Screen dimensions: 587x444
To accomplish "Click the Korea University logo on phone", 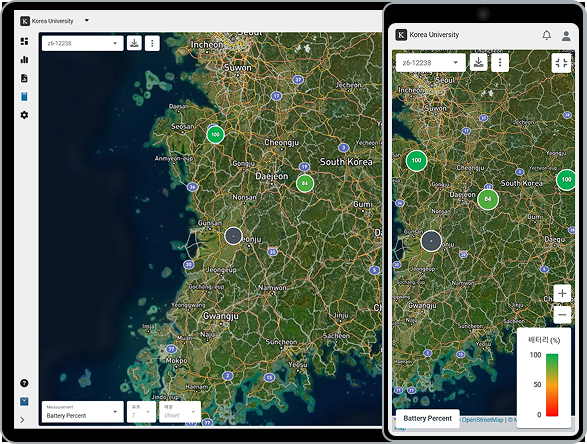I will pyautogui.click(x=401, y=35).
